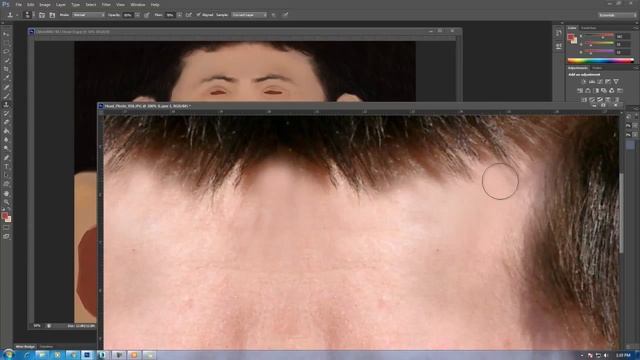This screenshot has width=640, height=360.
Task: Select the Move tool
Action: 6,34
